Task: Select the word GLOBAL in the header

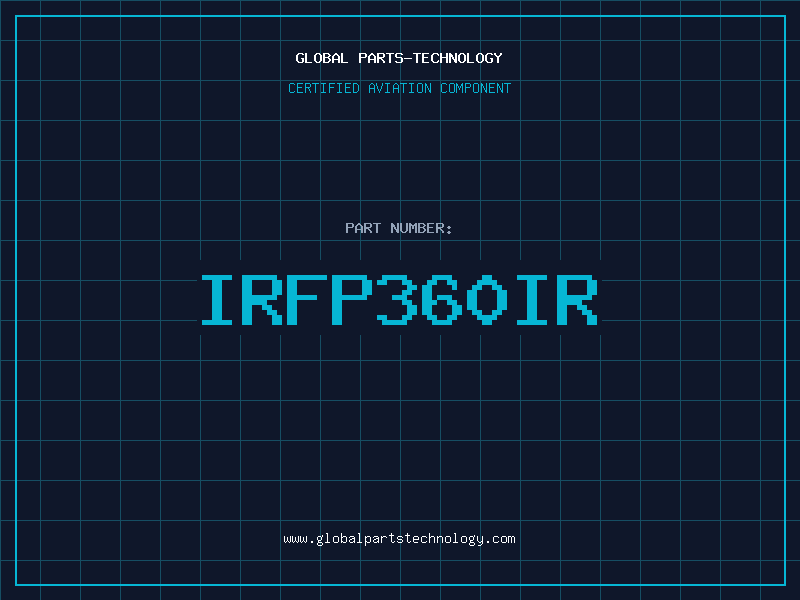Action: point(321,58)
